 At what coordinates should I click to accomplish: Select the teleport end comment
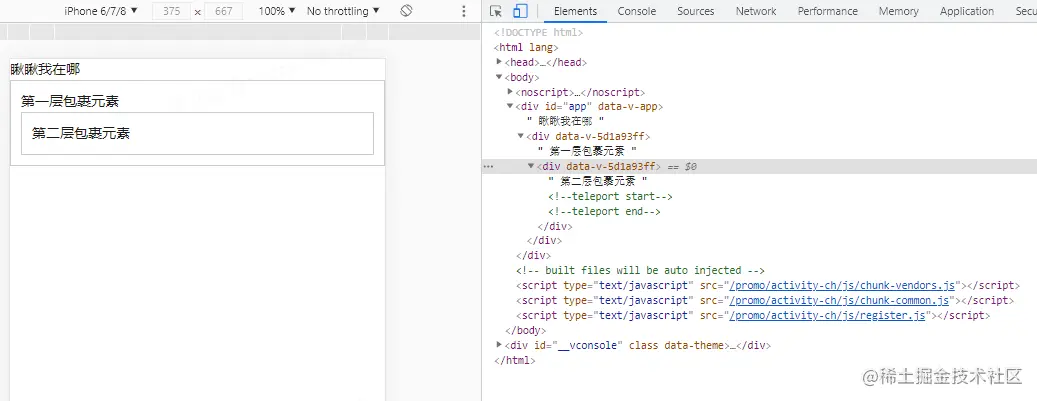click(604, 212)
